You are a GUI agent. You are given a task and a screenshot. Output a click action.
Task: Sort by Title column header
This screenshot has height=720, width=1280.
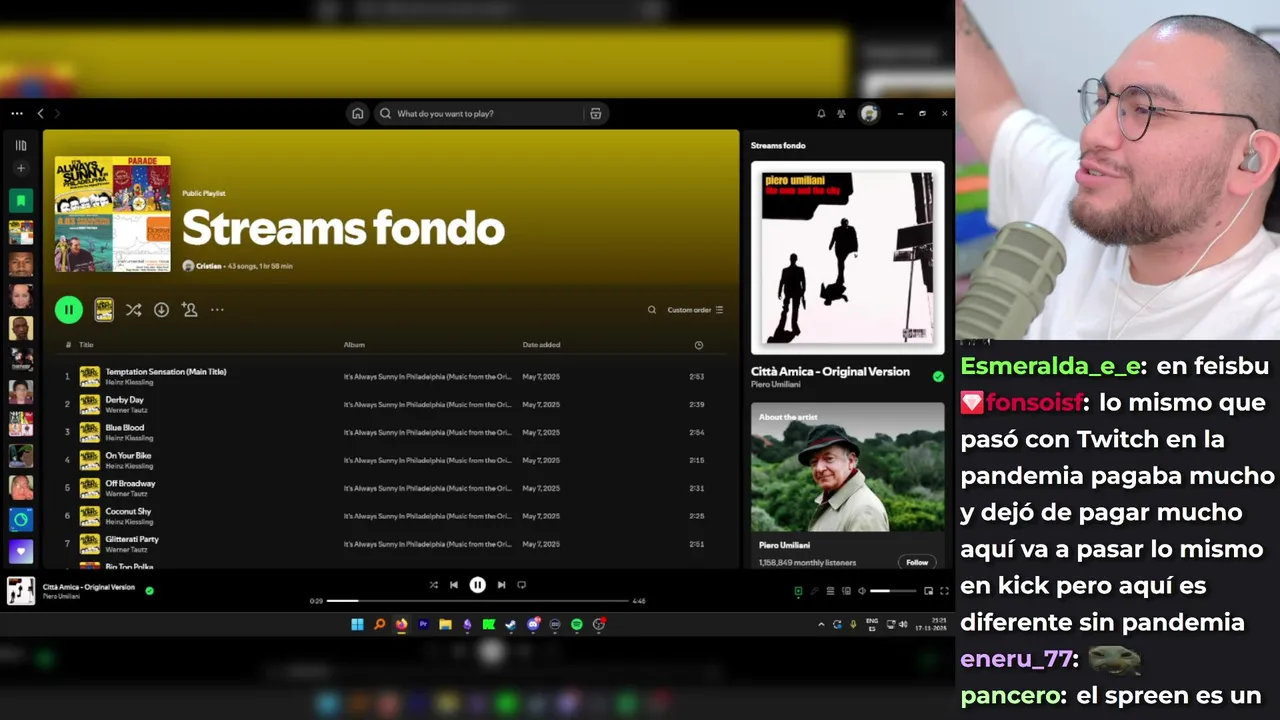[86, 345]
